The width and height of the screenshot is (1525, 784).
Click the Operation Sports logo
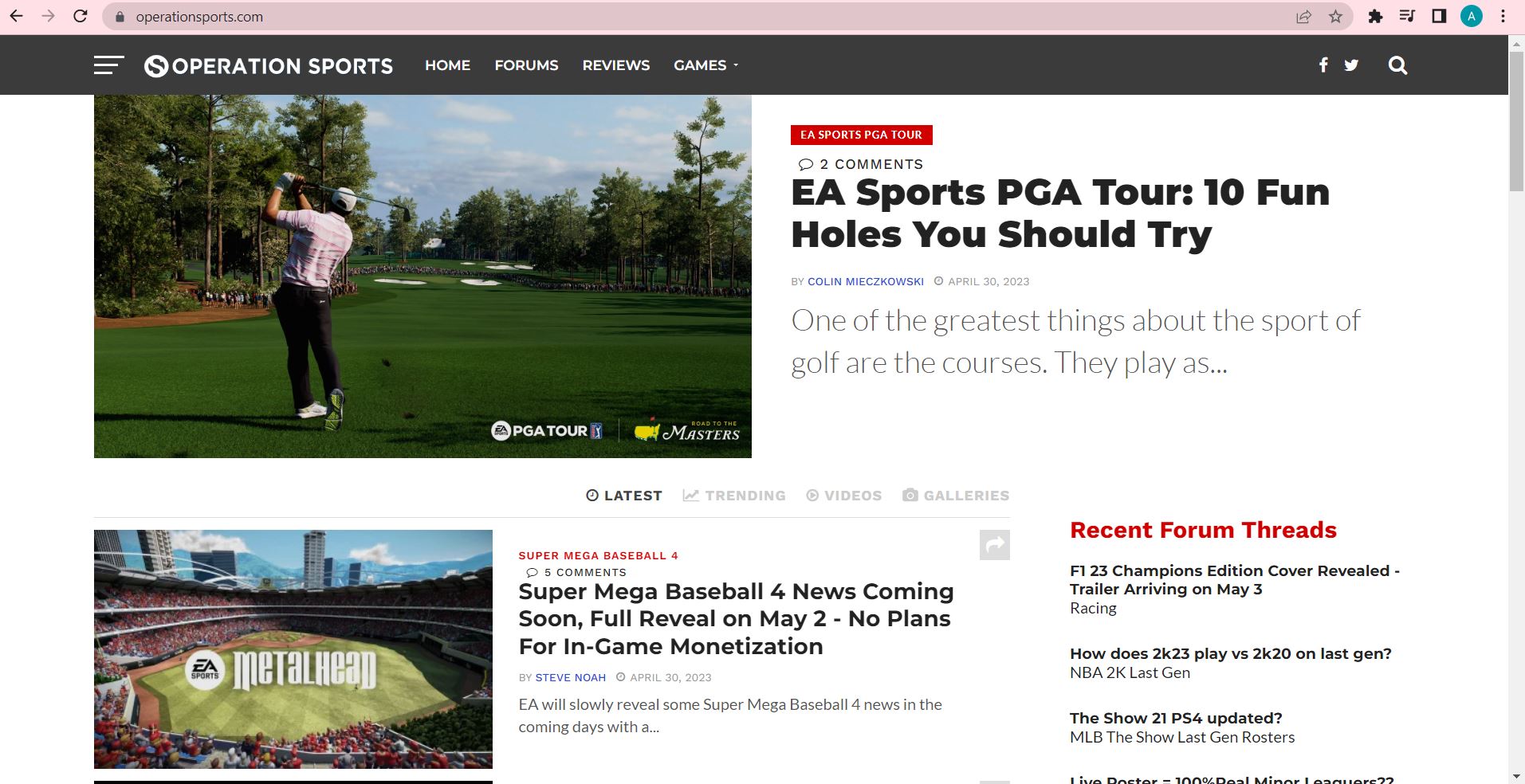click(x=269, y=66)
